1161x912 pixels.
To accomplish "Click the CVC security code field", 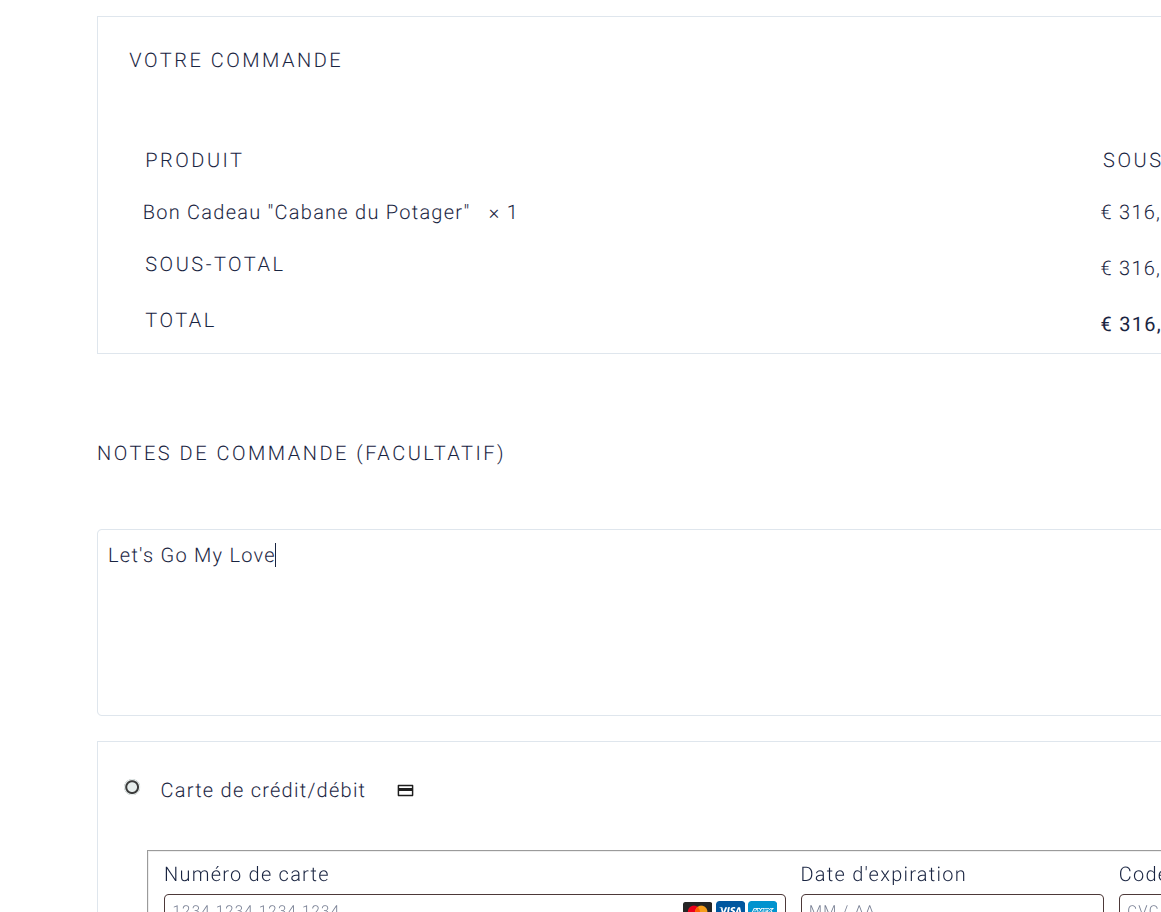I will coord(1140,906).
